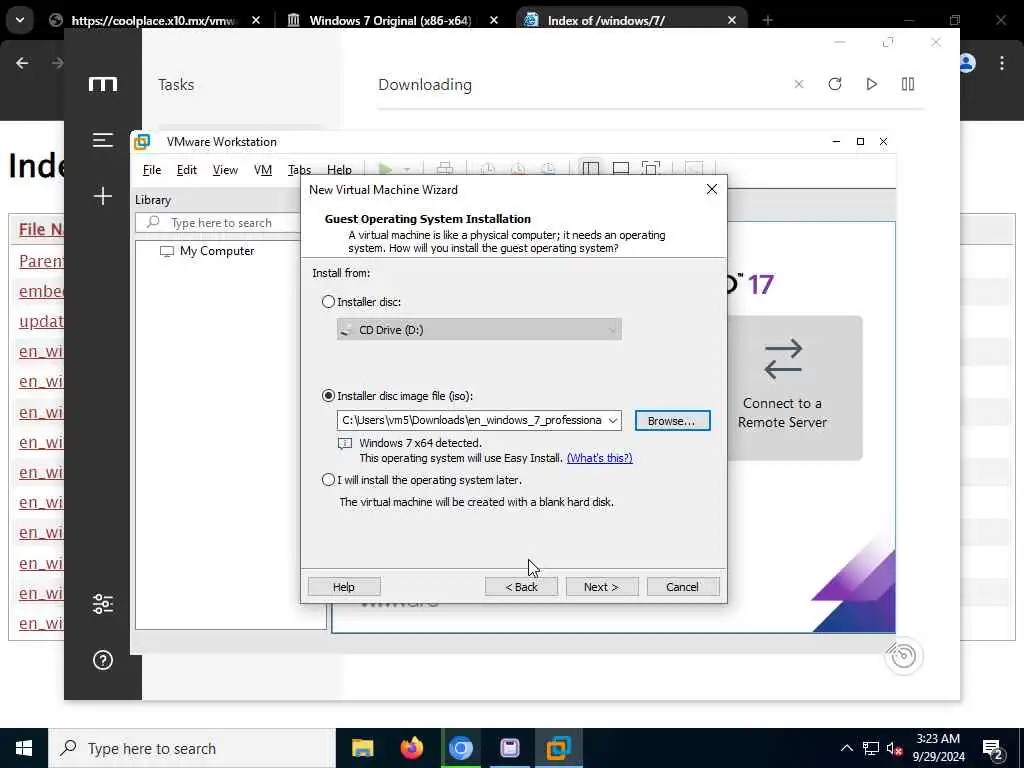The width and height of the screenshot is (1024, 768).
Task: Click browser back arrow
Action: point(22,63)
